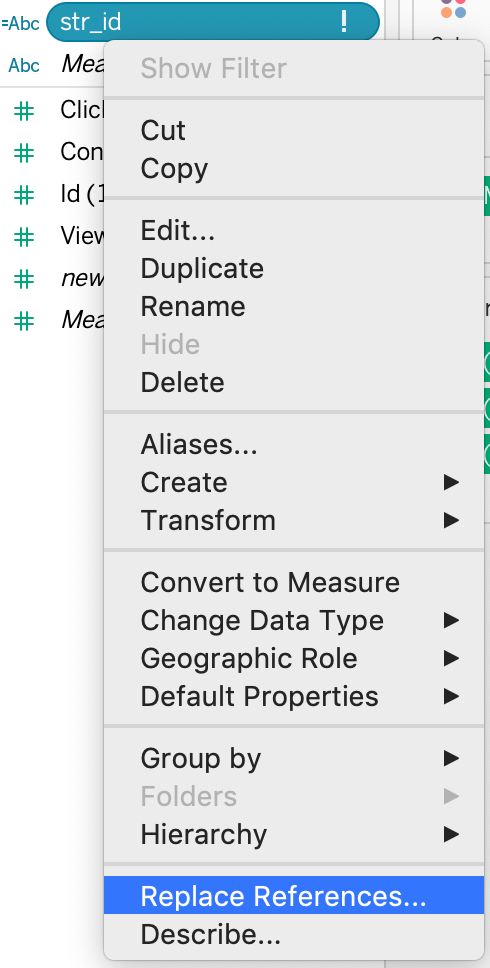Choose Replace References from context menu
The width and height of the screenshot is (490, 968).
click(294, 896)
